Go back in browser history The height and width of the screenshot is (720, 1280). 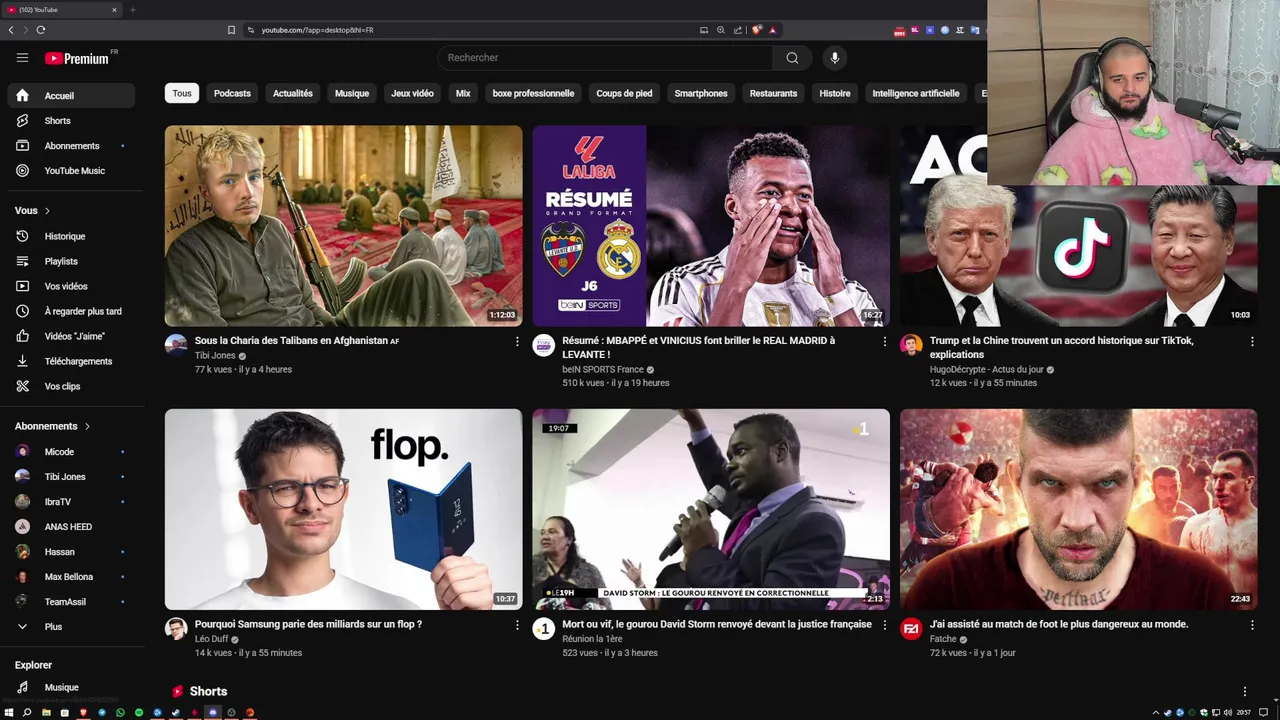point(11,30)
